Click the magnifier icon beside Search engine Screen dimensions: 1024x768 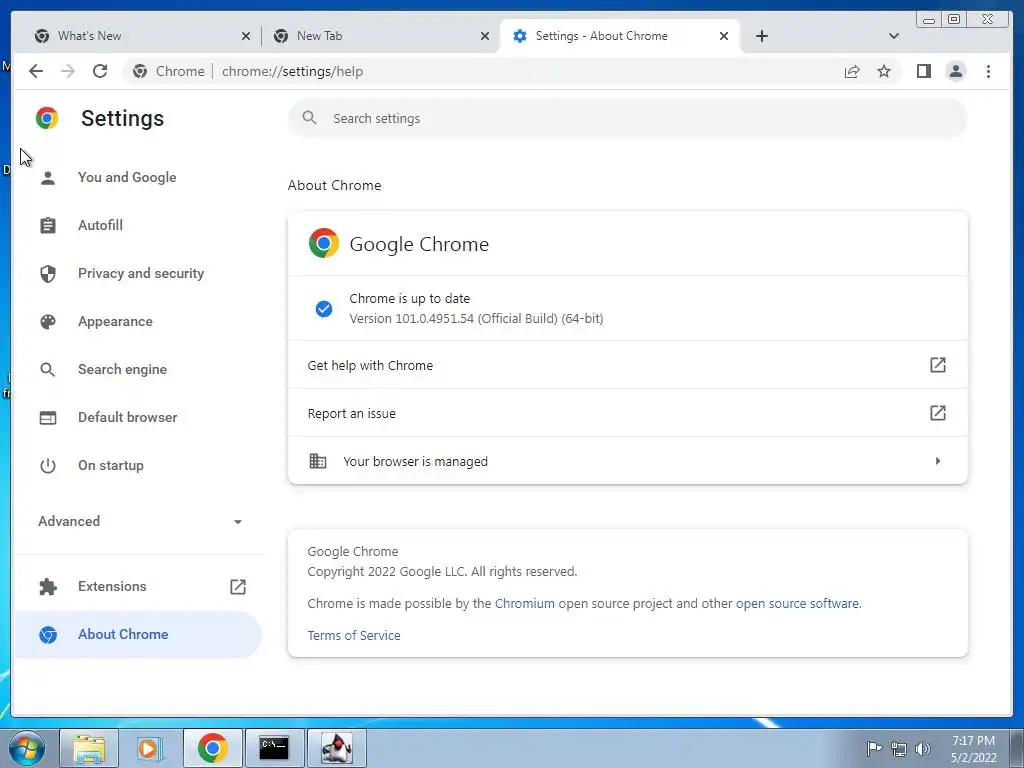click(x=48, y=370)
